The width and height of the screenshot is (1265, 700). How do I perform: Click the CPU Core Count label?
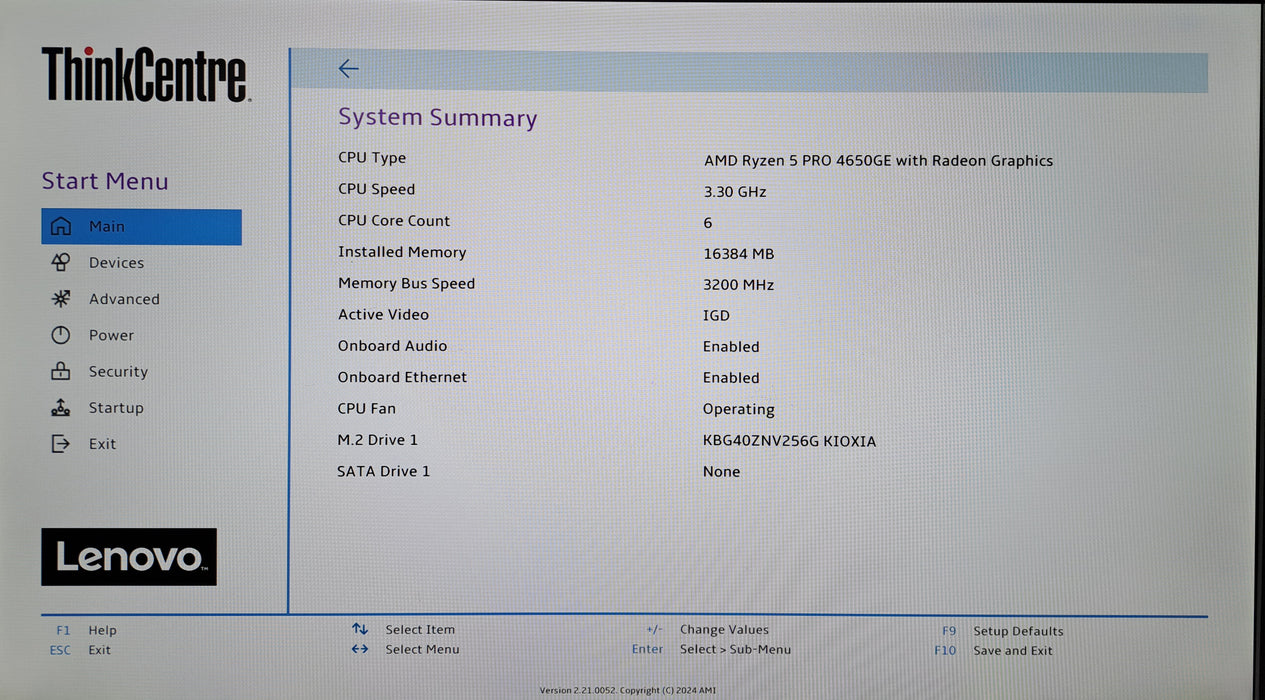[x=394, y=221]
